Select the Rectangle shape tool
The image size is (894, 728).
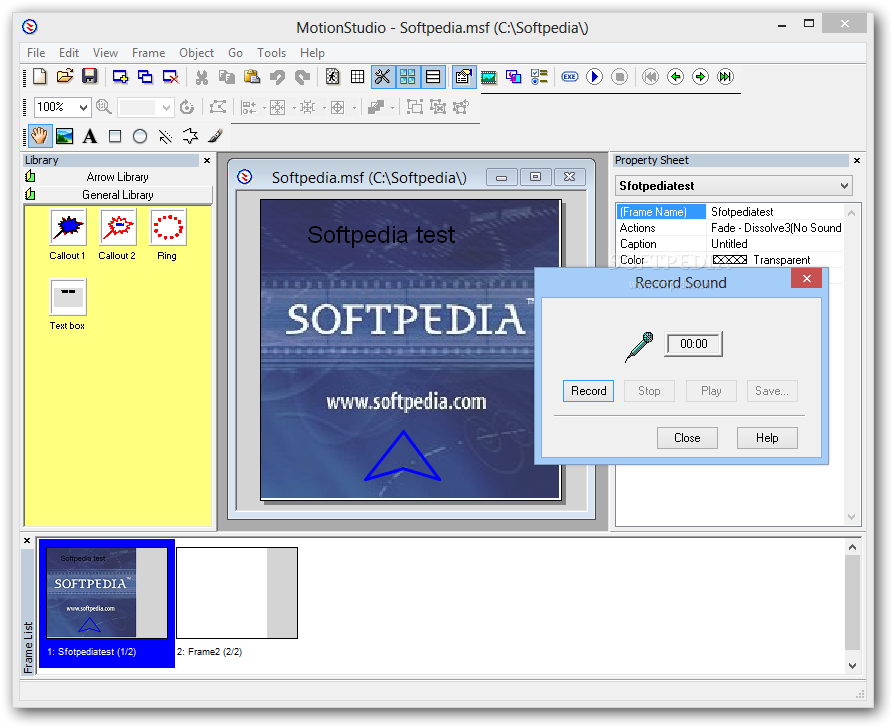pos(115,136)
